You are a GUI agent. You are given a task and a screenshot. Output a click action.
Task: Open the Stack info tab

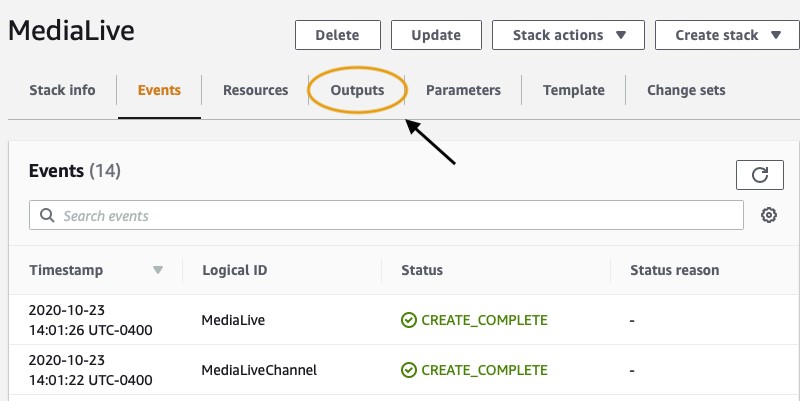click(62, 90)
